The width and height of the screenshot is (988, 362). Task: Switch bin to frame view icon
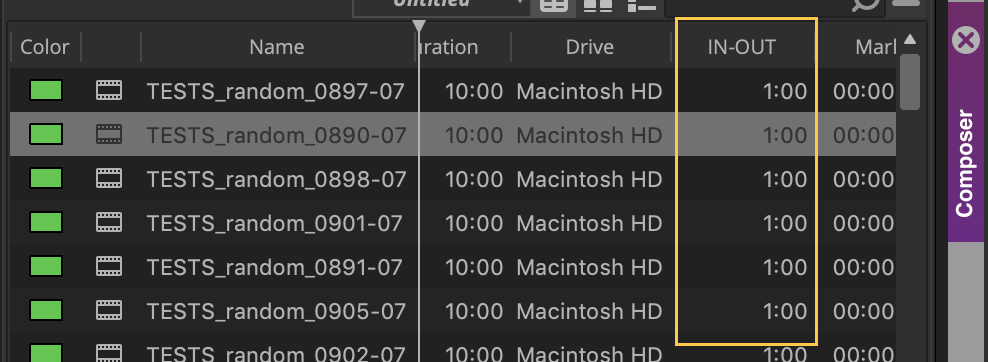coord(597,5)
